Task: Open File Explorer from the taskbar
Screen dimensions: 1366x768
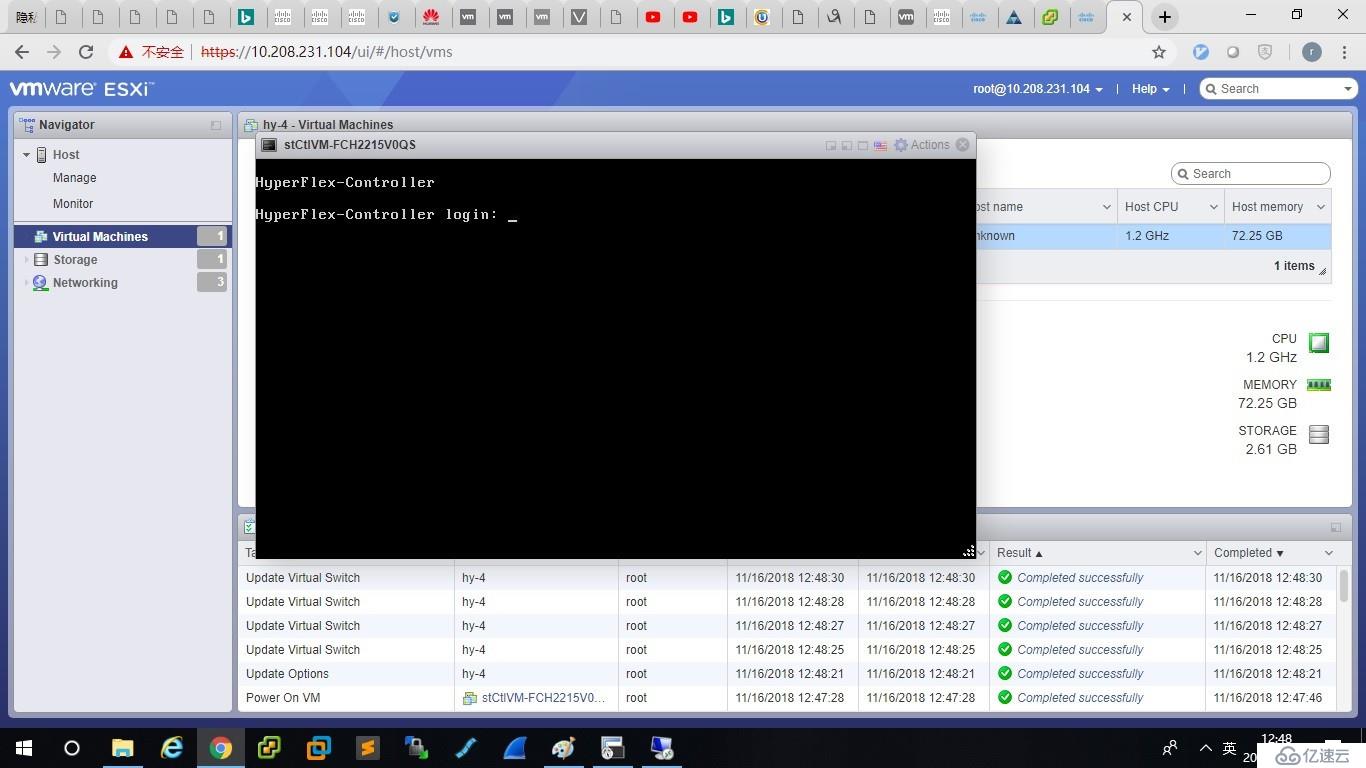Action: tap(122, 748)
